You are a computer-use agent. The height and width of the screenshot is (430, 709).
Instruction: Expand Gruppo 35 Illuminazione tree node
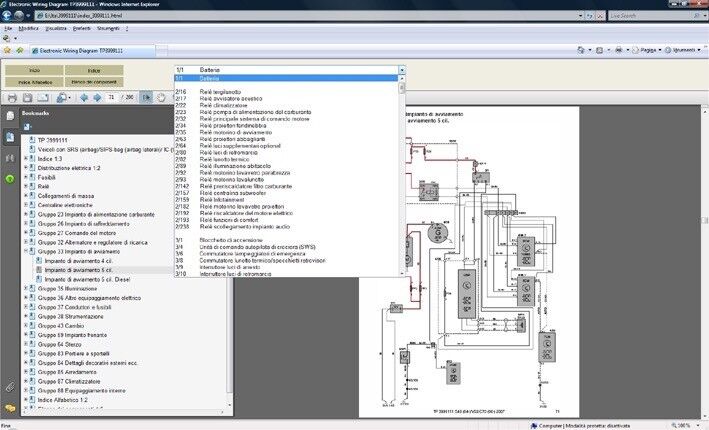pyautogui.click(x=26, y=288)
